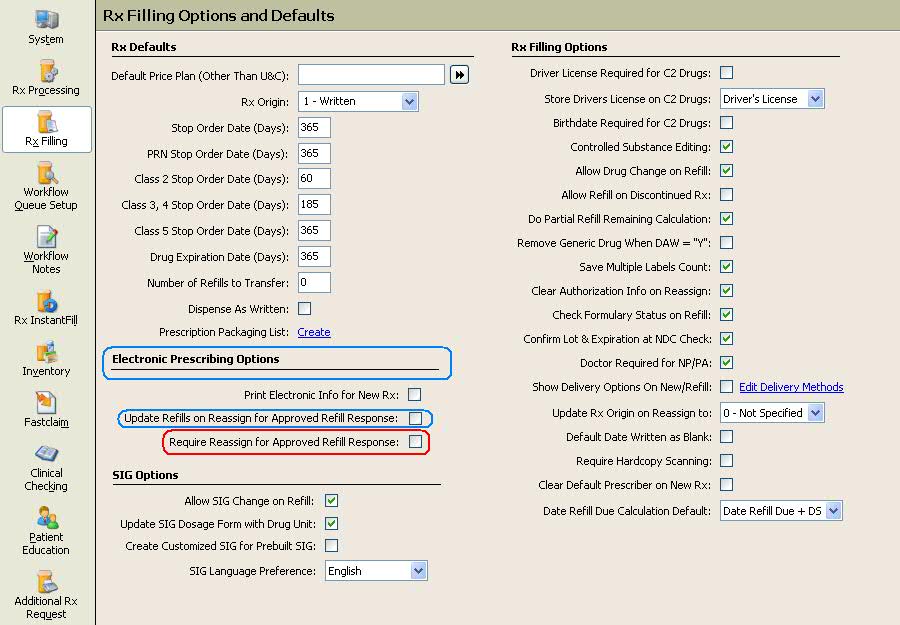900x625 pixels.
Task: Click the Class 2 Stop Order Date field
Action: 314,178
